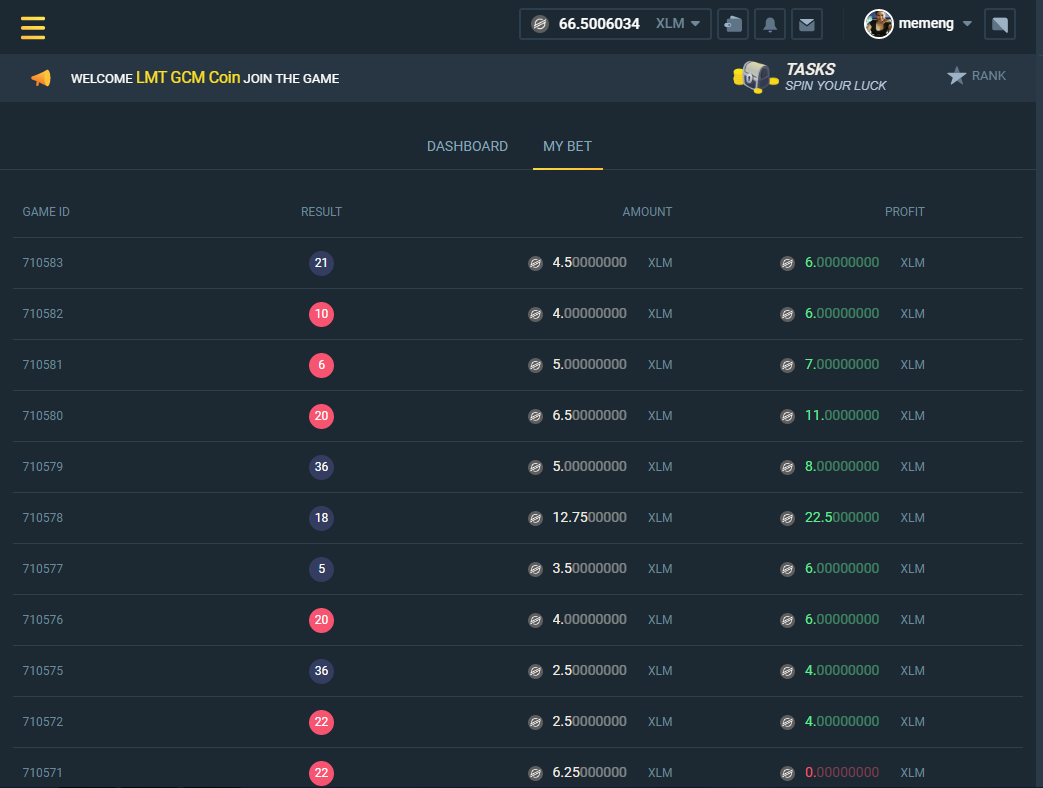Click the result 21 badge
The width and height of the screenshot is (1043, 788).
[x=321, y=263]
